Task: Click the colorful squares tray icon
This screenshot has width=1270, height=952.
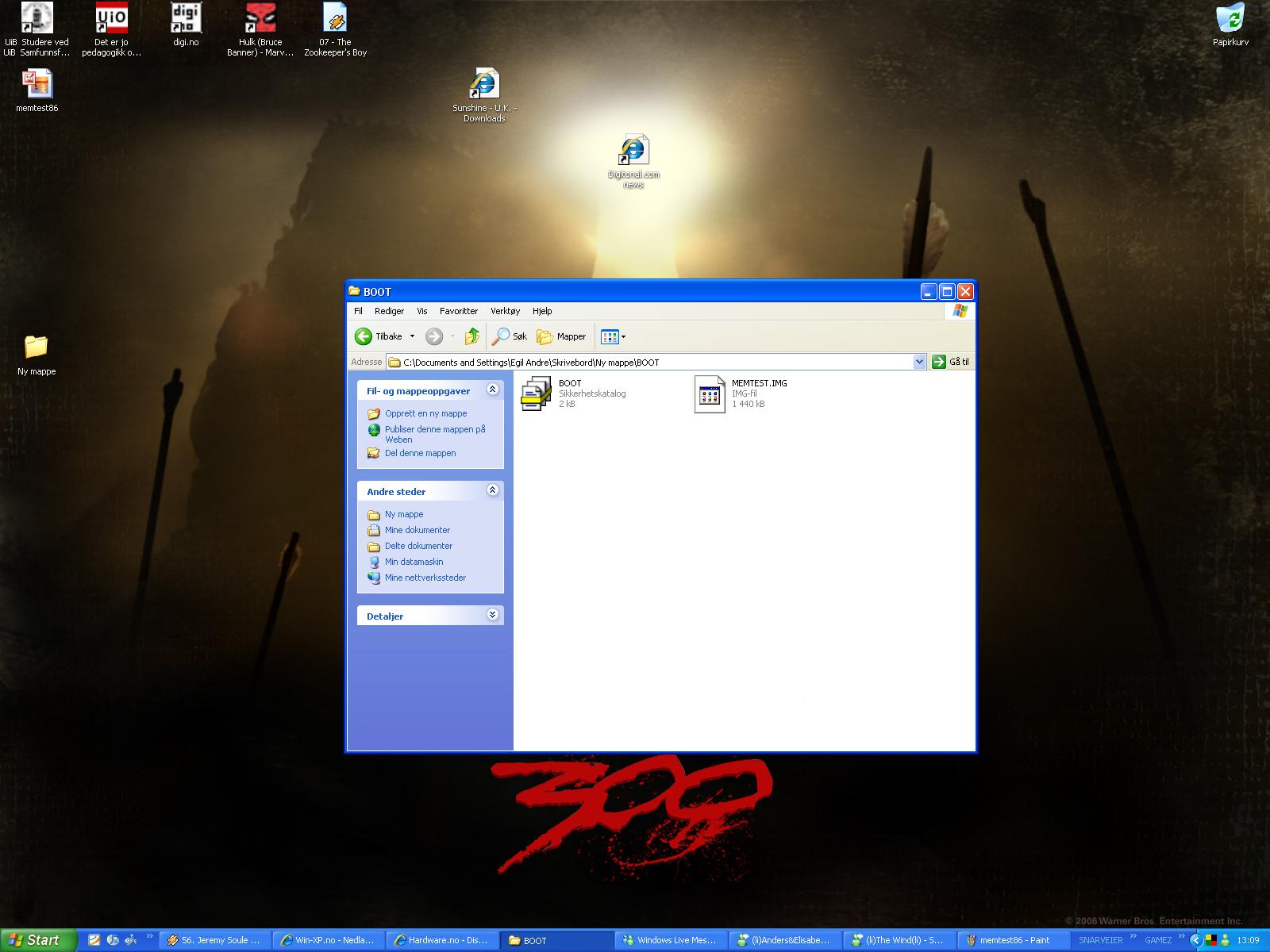Action: [1211, 940]
